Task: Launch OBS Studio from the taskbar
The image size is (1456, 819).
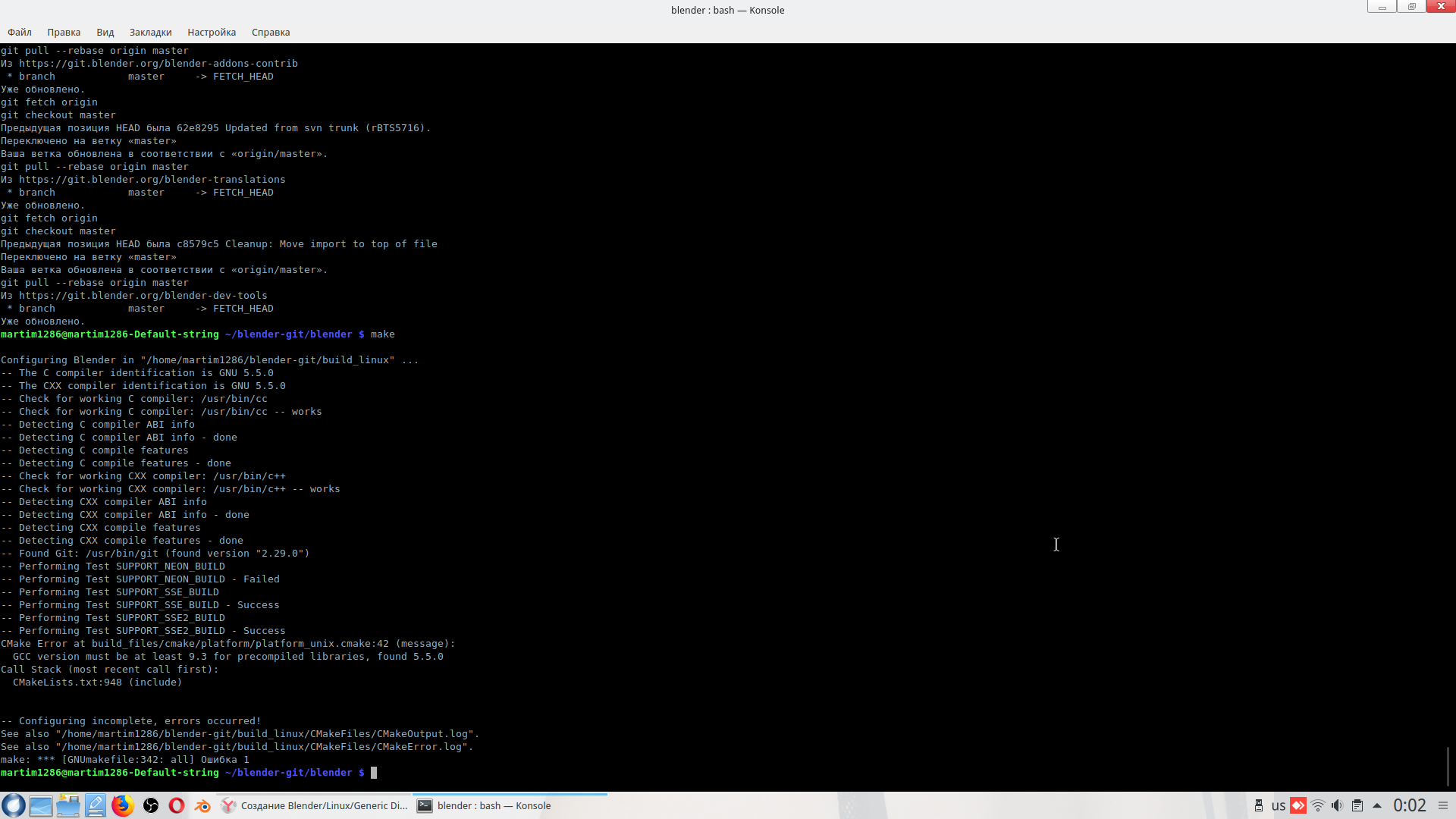Action: (x=151, y=805)
